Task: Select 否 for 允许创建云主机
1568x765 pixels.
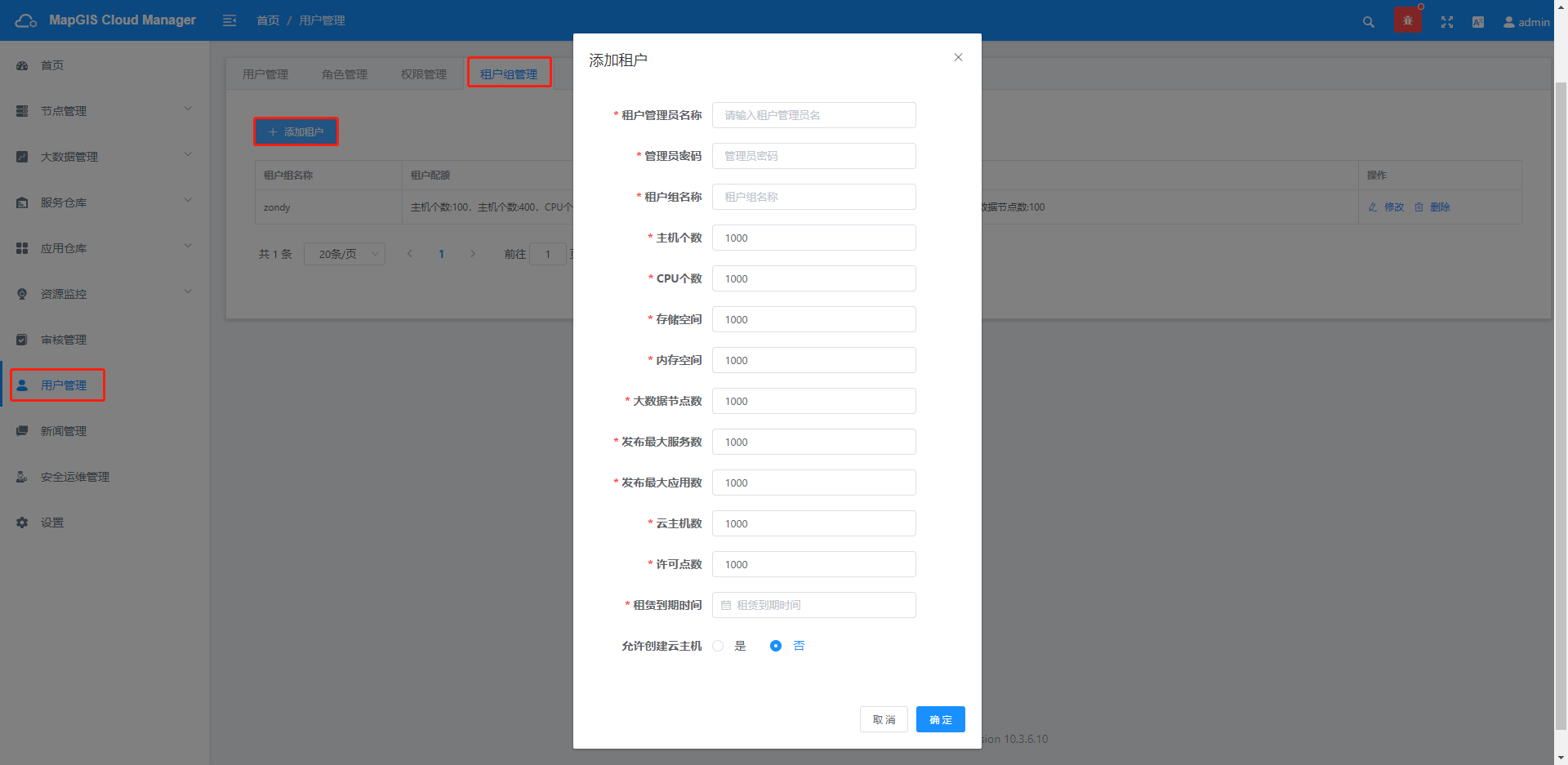Action: point(776,646)
